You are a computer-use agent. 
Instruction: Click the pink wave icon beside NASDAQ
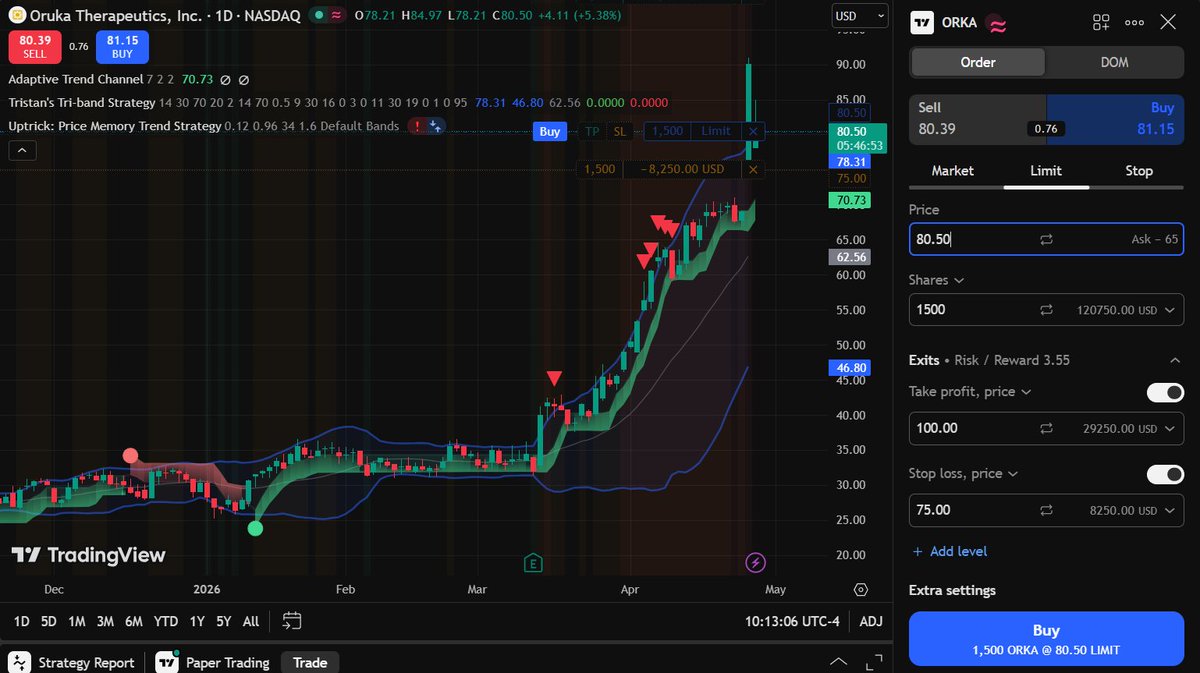(x=337, y=15)
